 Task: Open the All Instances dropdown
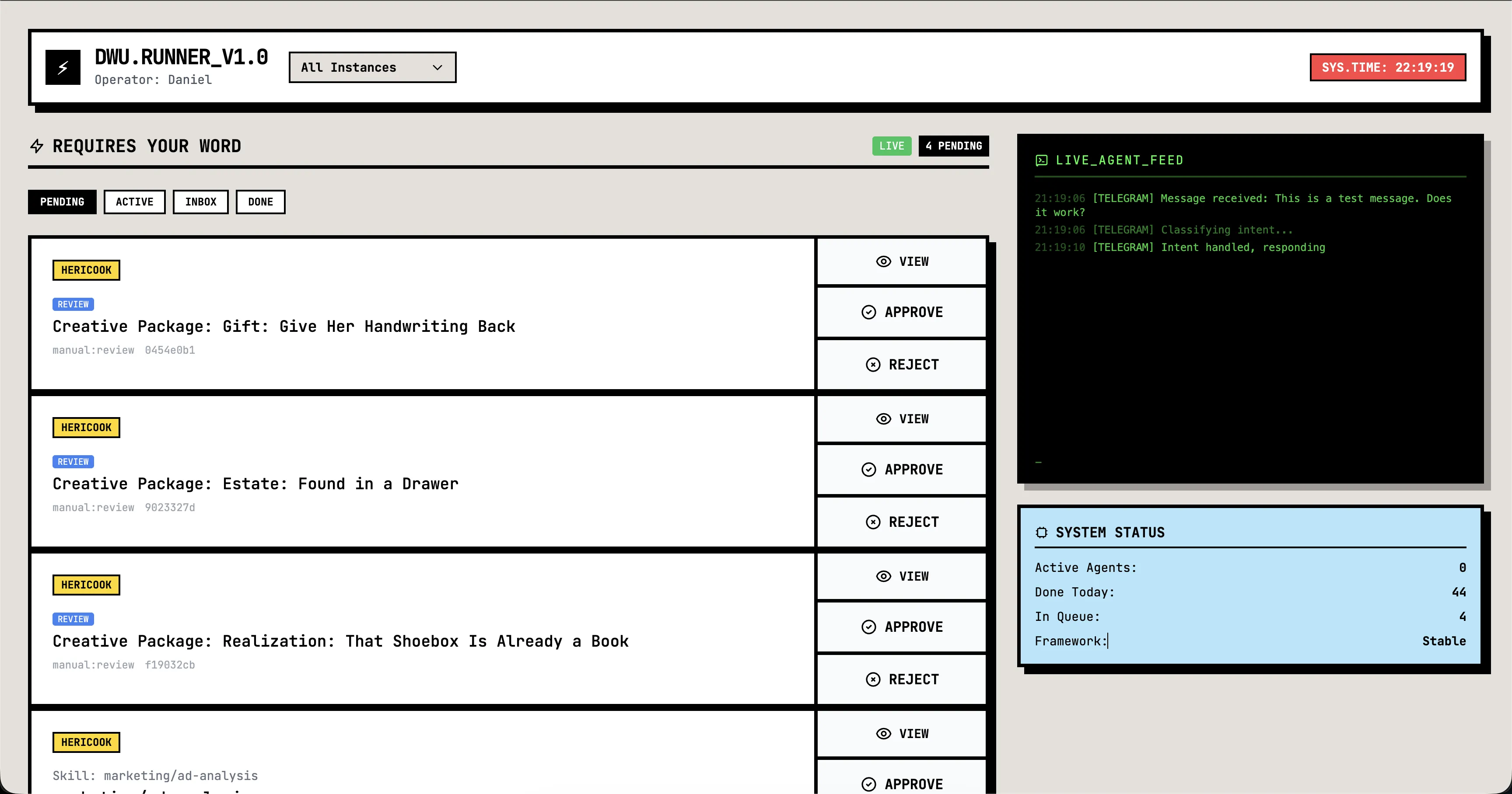(371, 67)
